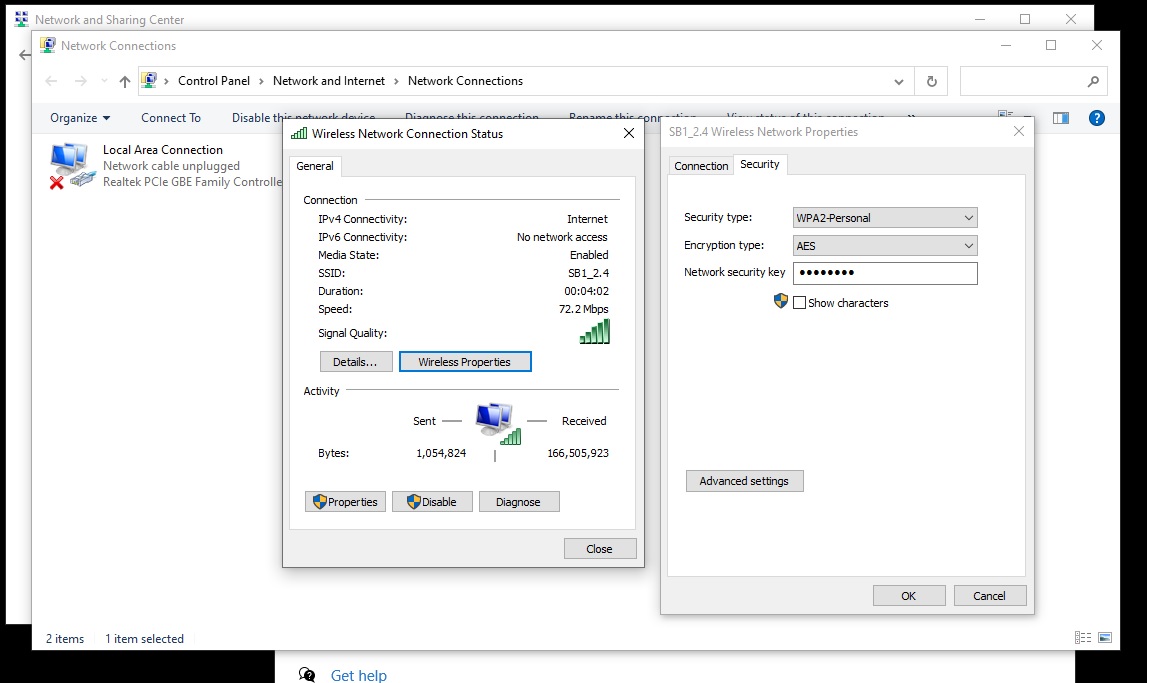The width and height of the screenshot is (1149, 683).
Task: Switch to details view in status bar
Action: [1082, 638]
